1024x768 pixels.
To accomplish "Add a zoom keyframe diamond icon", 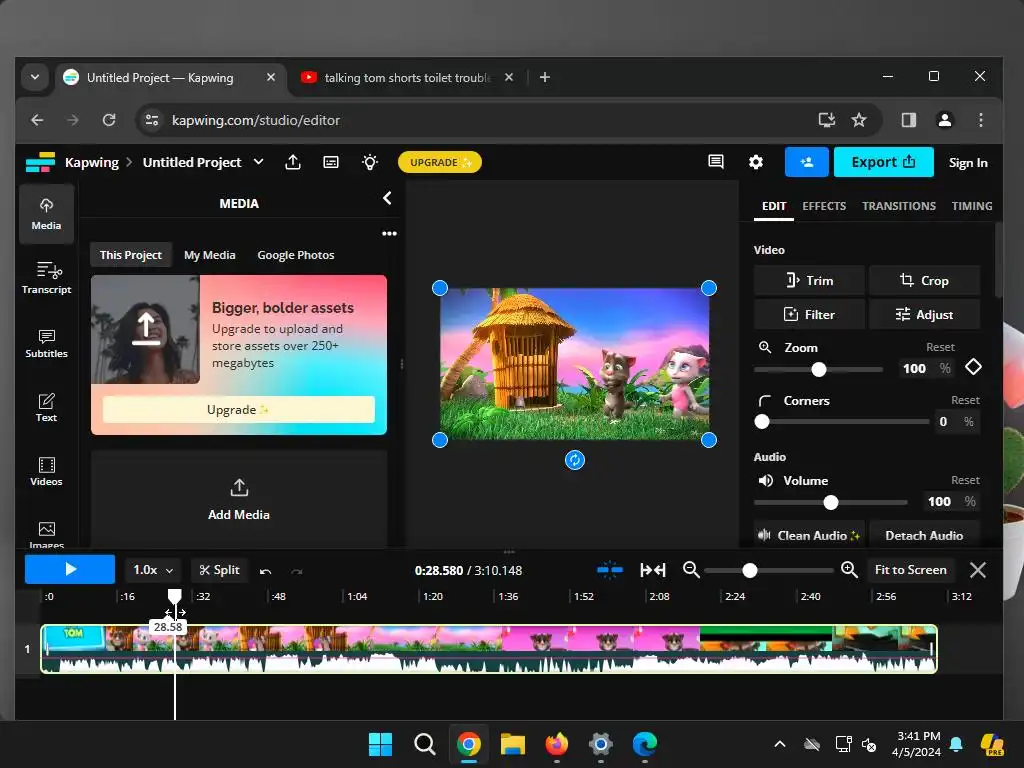I will (x=973, y=367).
